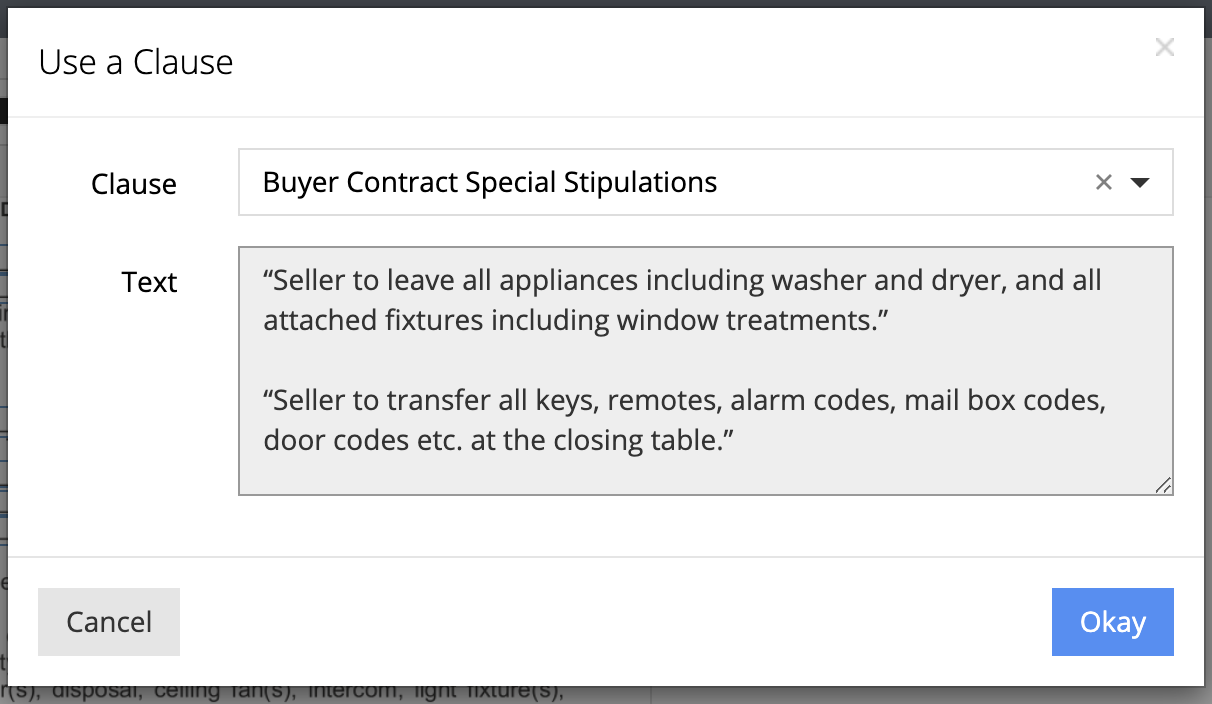
Task: Click the Use a Clause dialog title
Action: coord(136,61)
